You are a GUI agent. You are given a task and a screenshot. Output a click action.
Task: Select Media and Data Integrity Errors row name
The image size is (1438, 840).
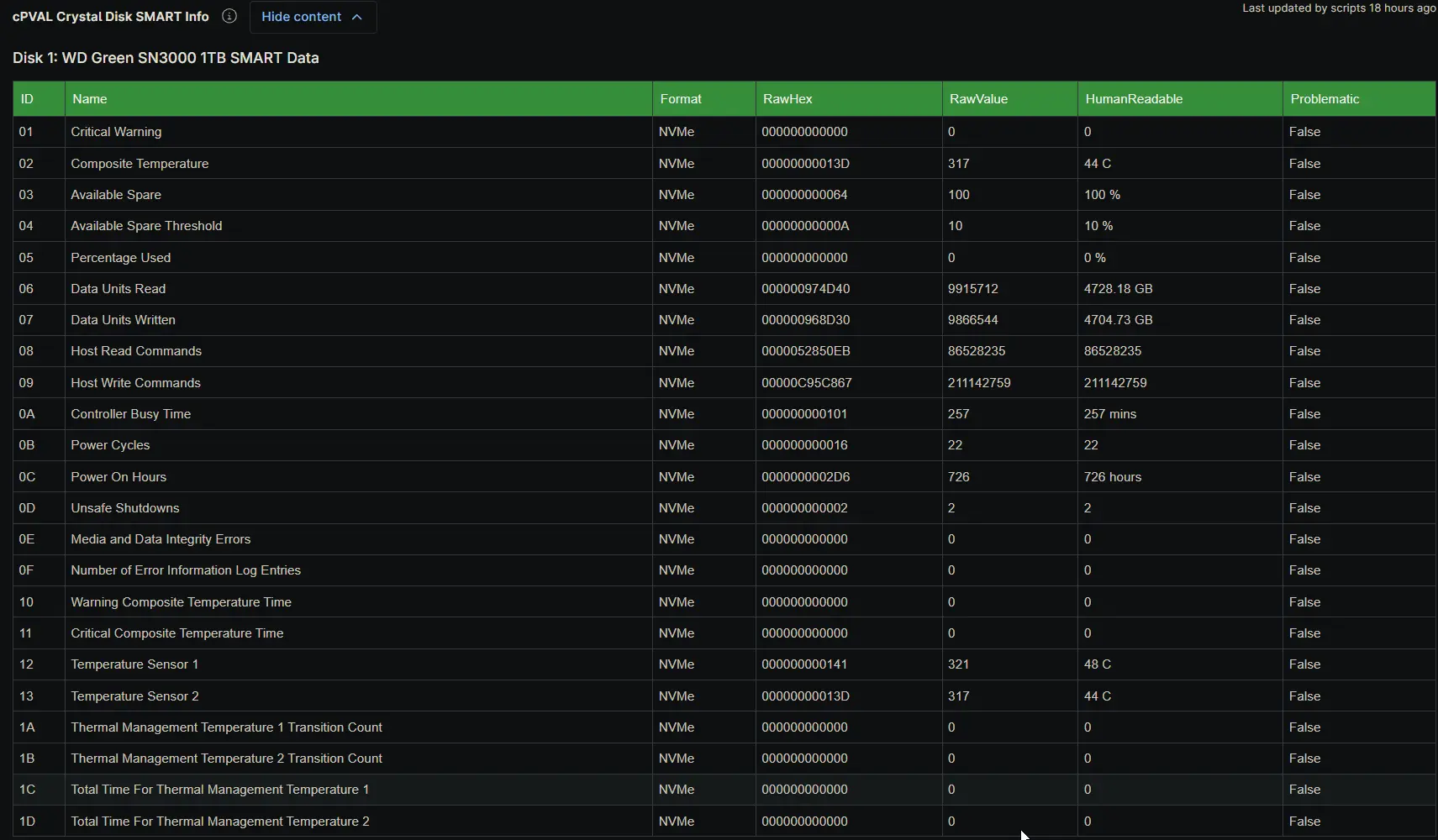point(161,539)
